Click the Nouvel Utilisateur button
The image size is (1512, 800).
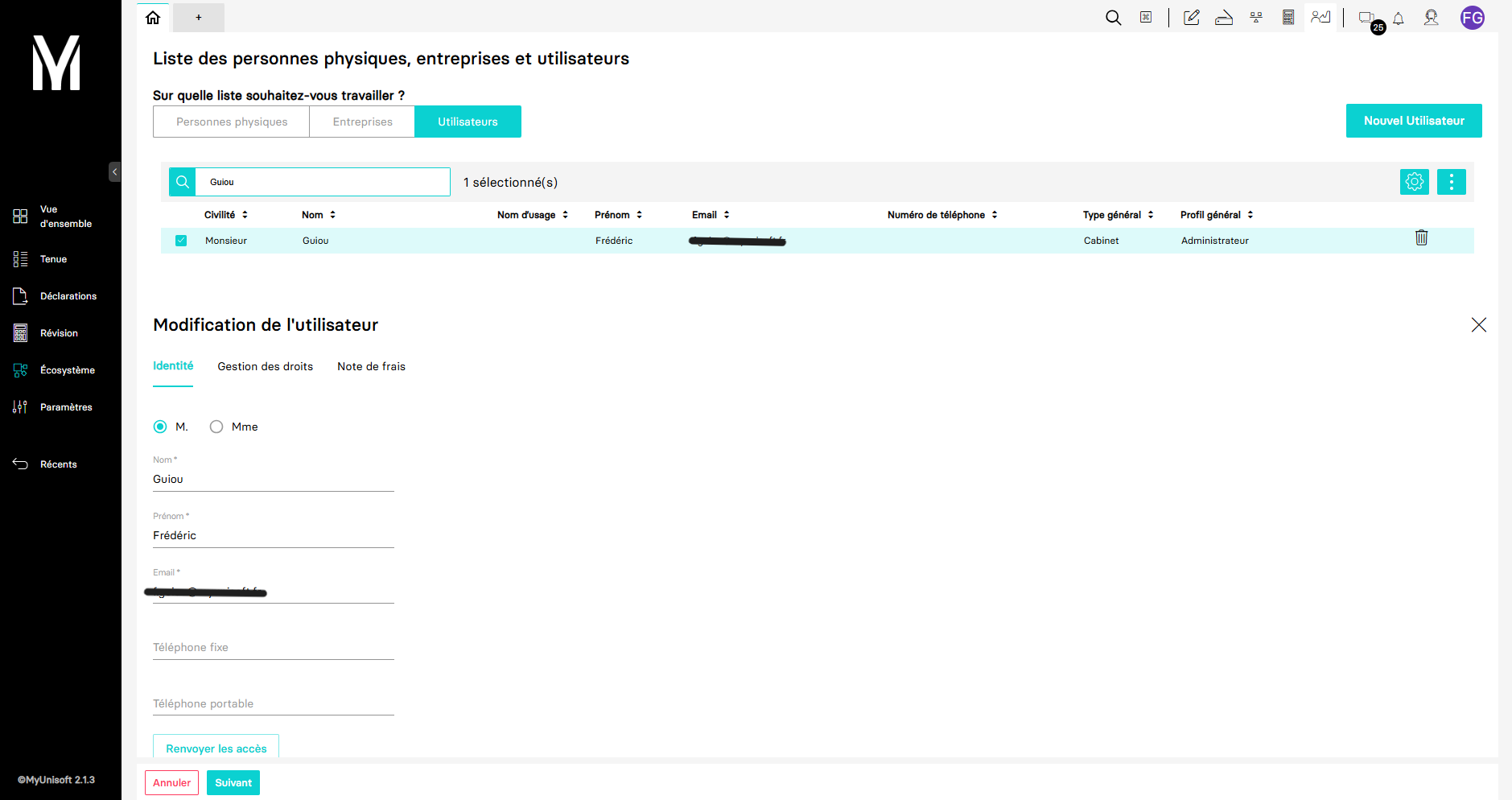click(x=1414, y=121)
